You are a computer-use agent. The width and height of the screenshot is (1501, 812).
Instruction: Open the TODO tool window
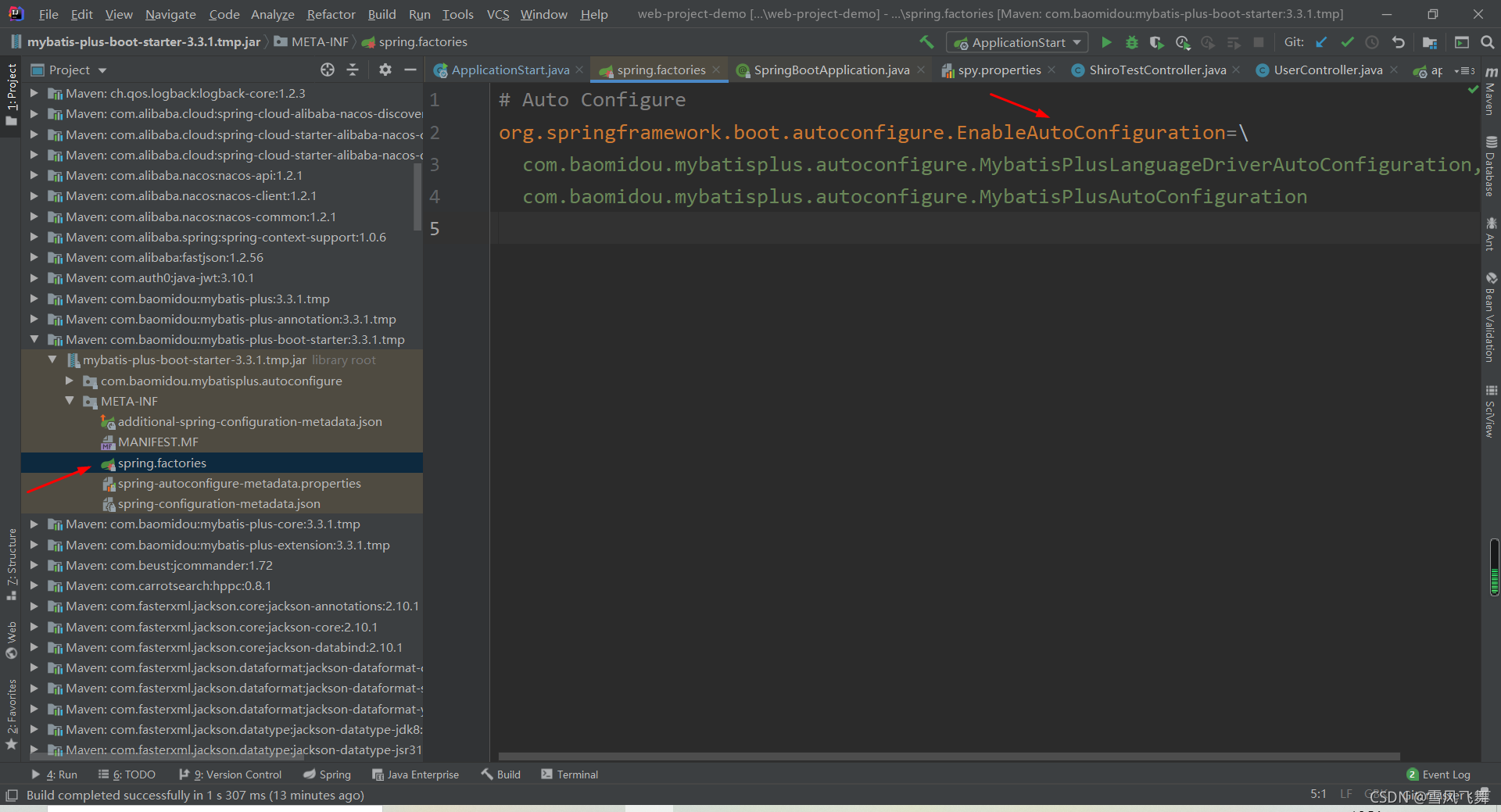point(127,774)
